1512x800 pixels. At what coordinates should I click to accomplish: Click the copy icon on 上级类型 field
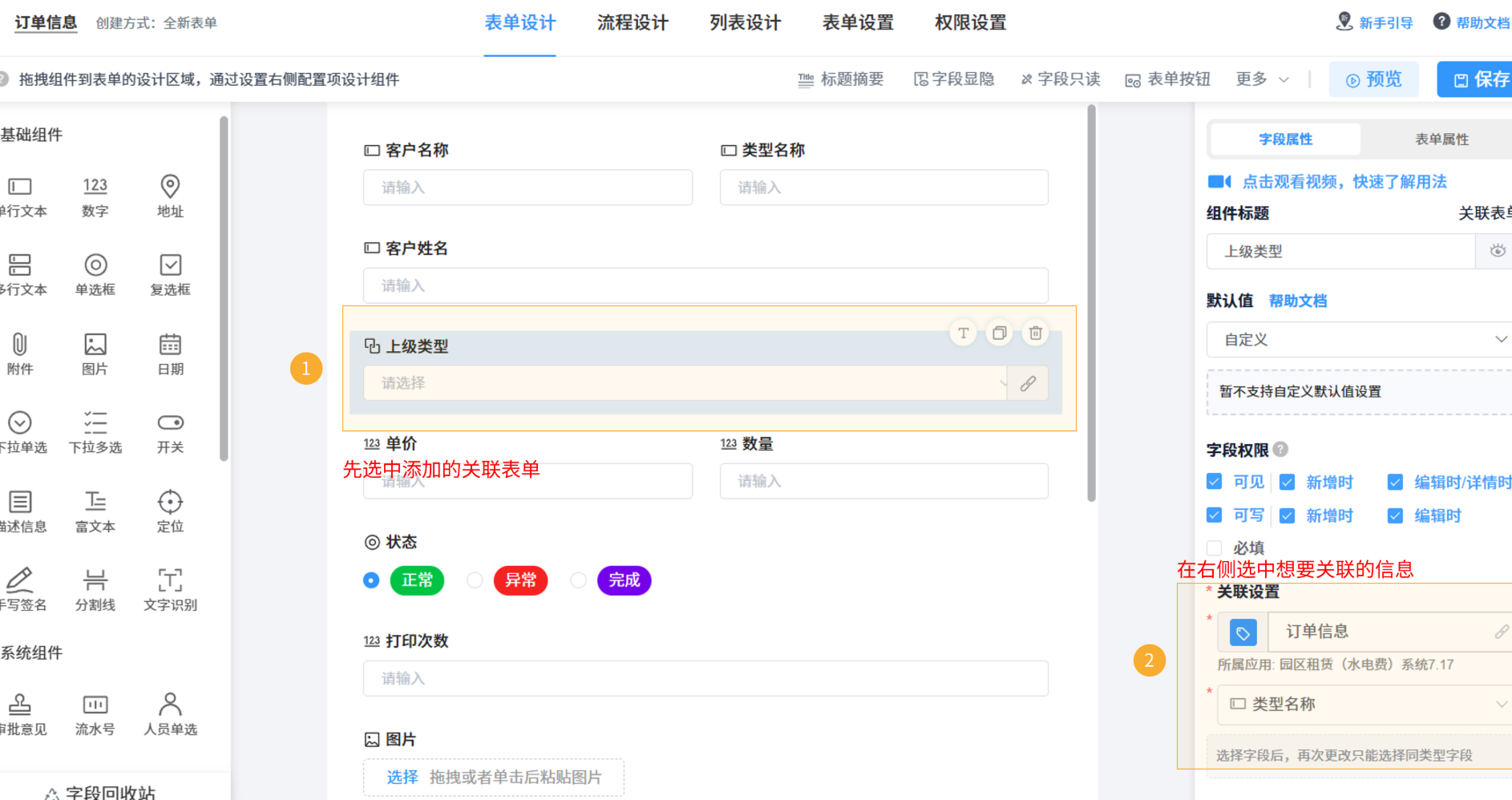[x=1000, y=333]
